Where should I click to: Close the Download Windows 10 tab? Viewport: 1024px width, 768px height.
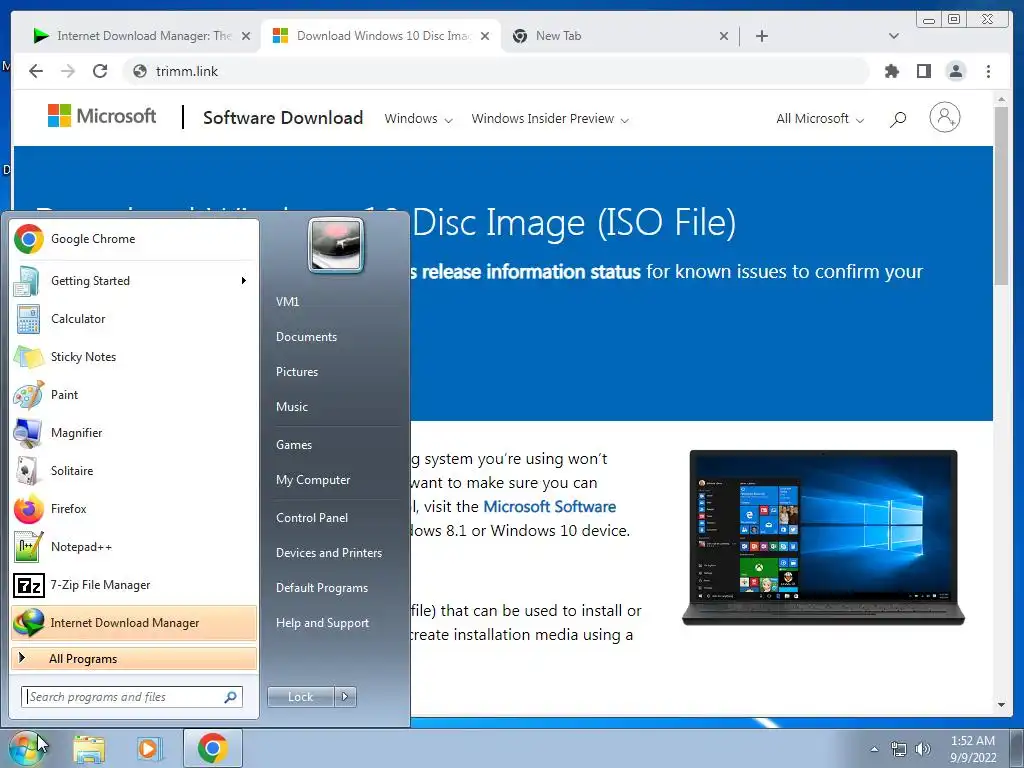point(485,36)
